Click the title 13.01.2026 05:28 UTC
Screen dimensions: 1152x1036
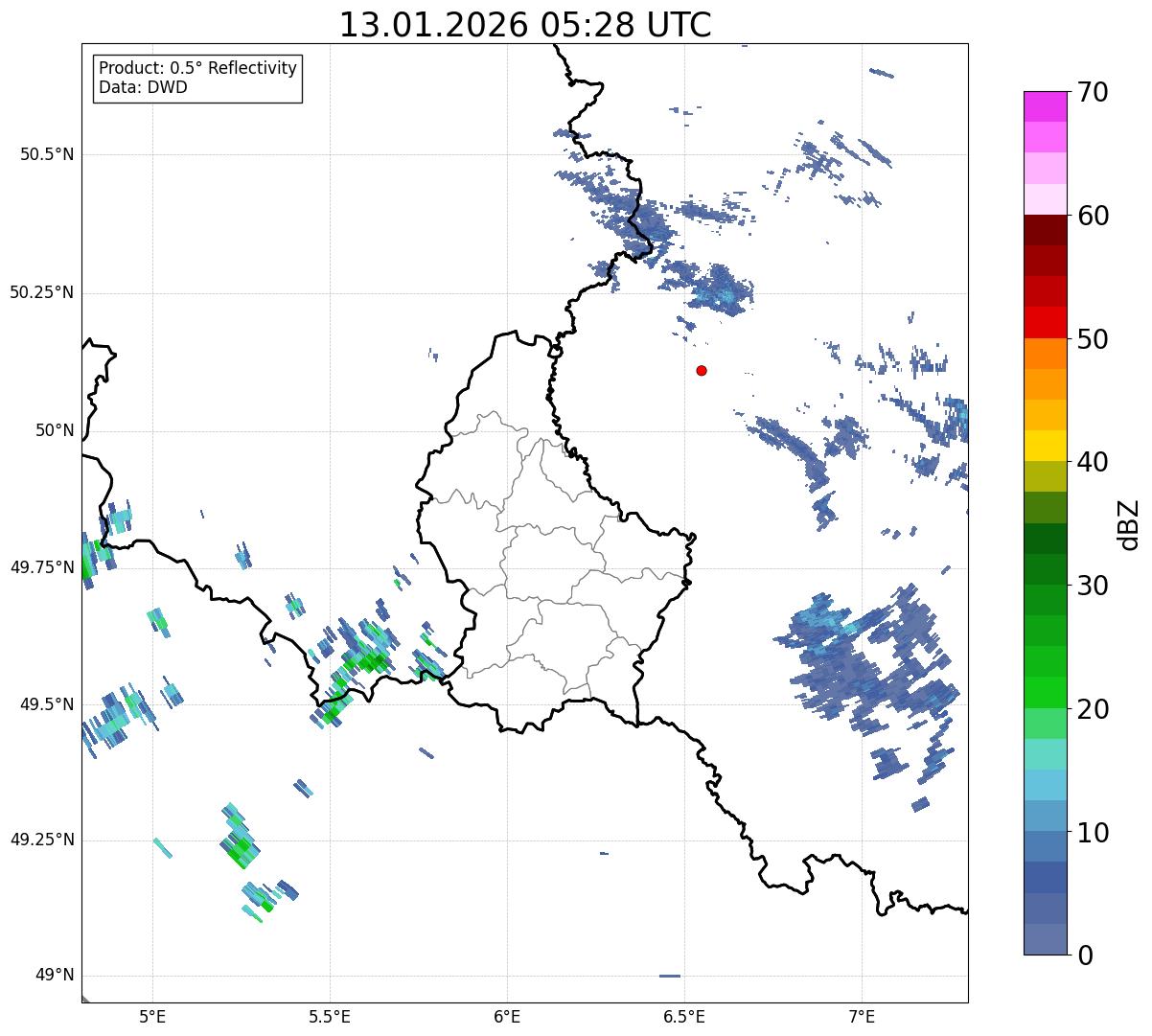click(x=525, y=25)
